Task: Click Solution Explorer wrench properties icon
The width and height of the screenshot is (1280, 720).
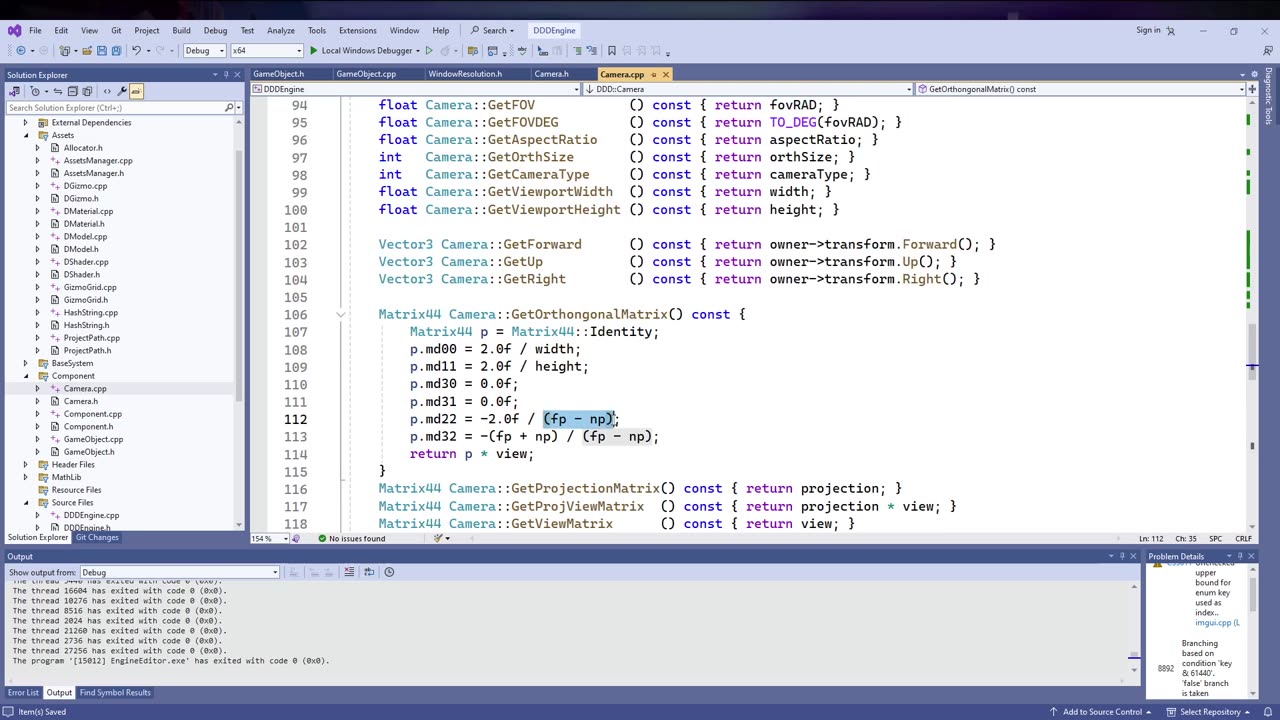Action: 122,91
